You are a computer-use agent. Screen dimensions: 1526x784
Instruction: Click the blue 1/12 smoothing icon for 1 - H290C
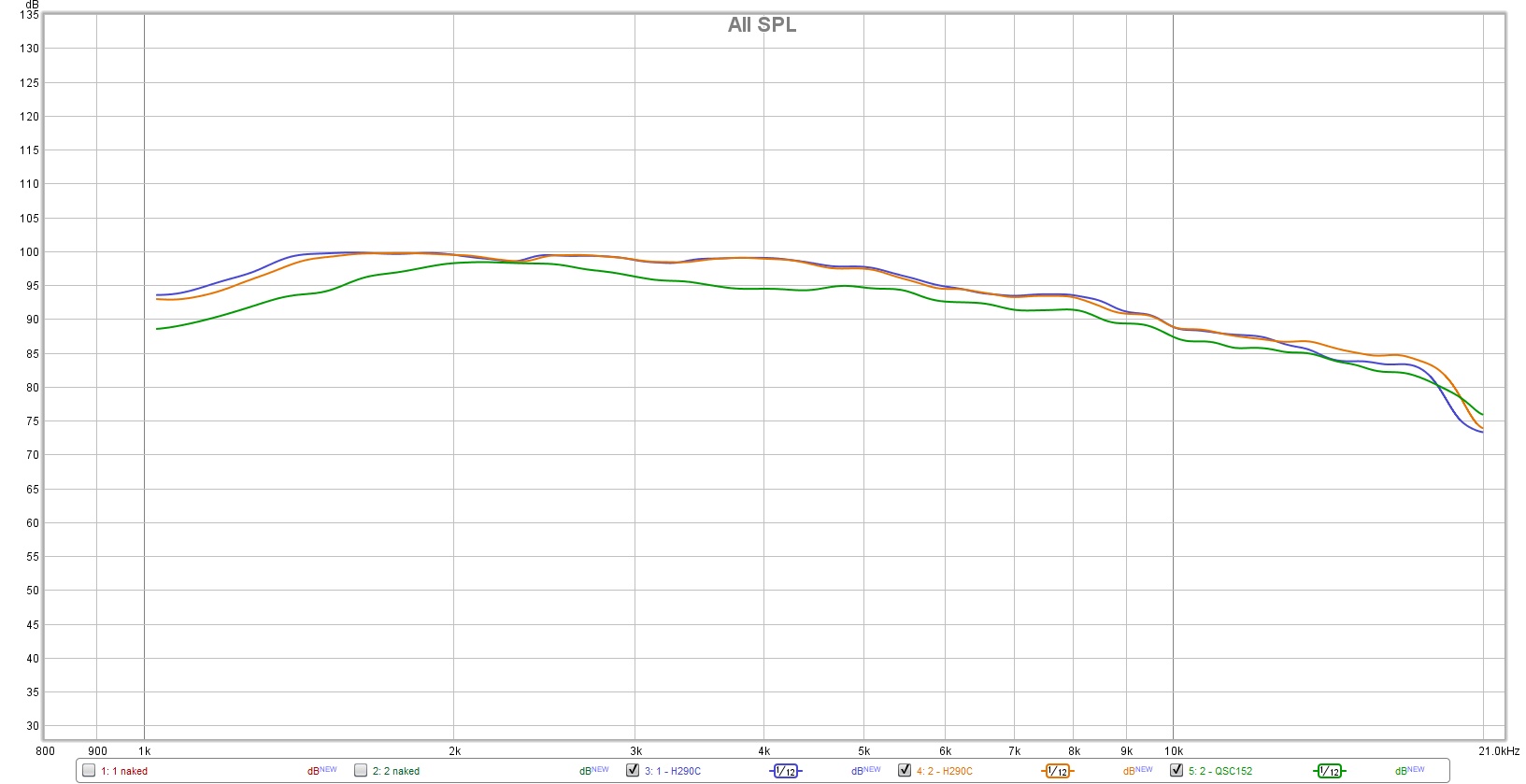(785, 771)
